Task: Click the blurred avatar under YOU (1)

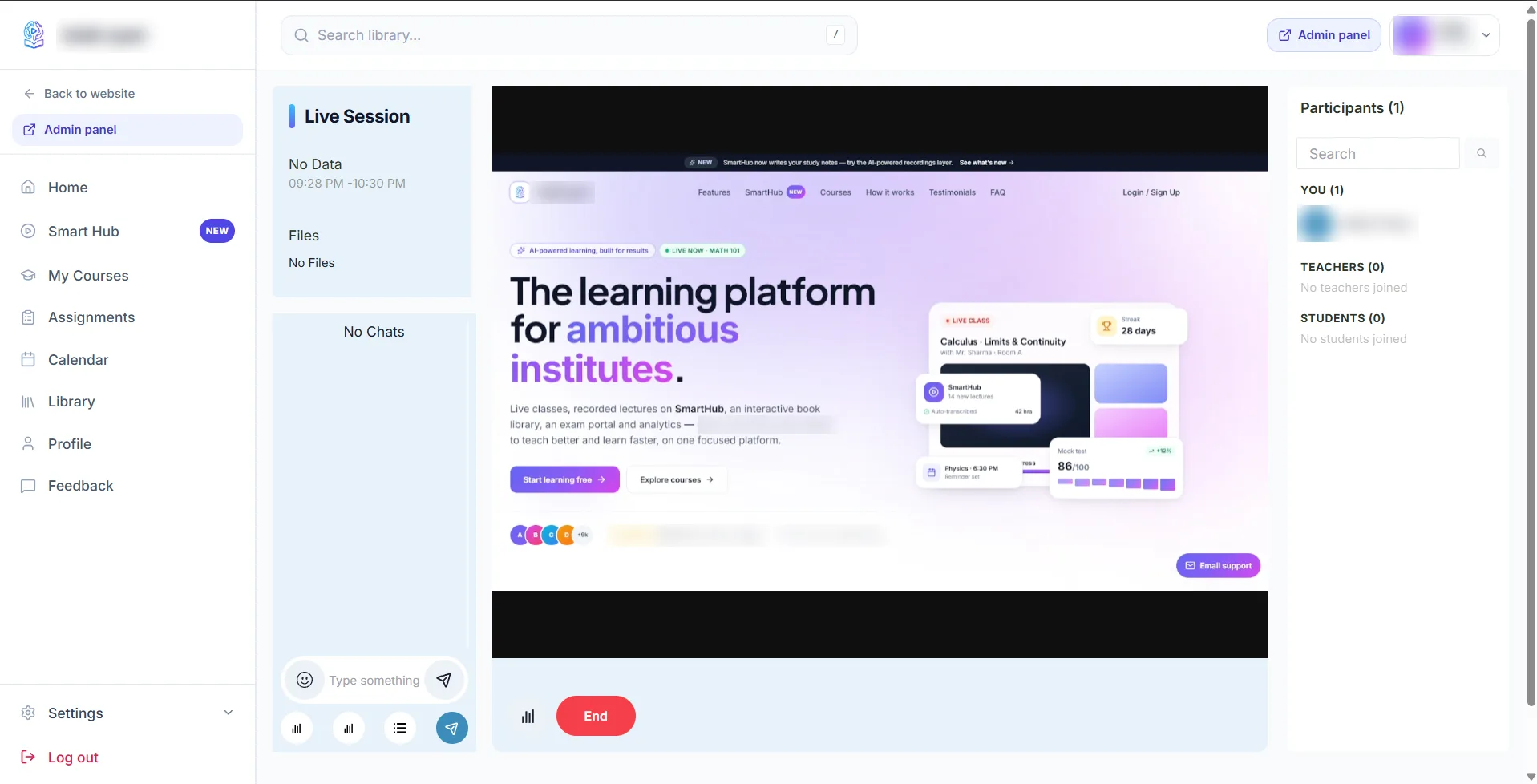Action: (x=1316, y=224)
